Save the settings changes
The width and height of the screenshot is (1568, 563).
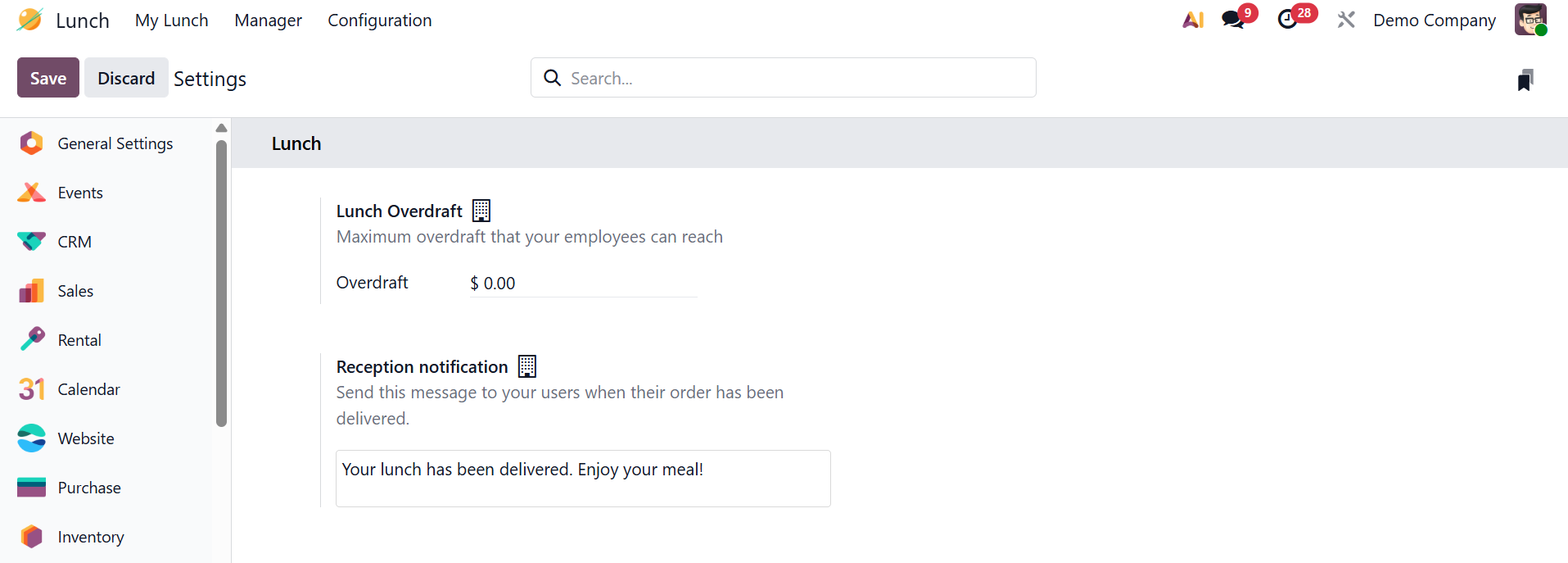click(48, 78)
